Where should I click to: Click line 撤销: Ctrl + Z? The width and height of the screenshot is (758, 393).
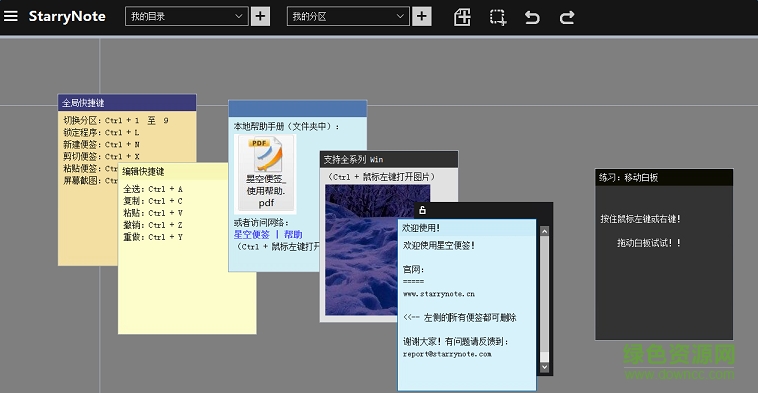pyautogui.click(x=153, y=225)
